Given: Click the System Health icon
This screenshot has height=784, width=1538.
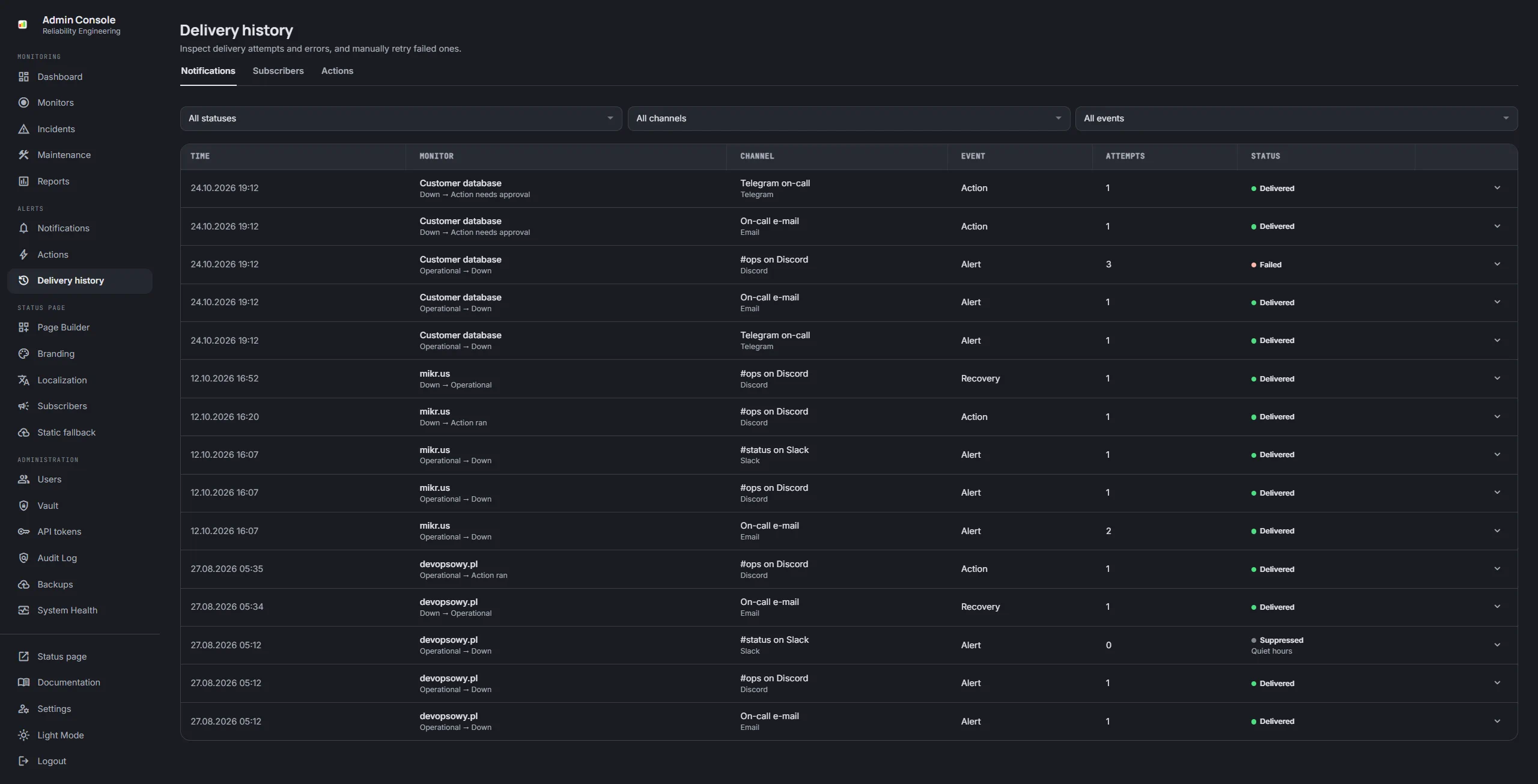Looking at the screenshot, I should coord(23,610).
